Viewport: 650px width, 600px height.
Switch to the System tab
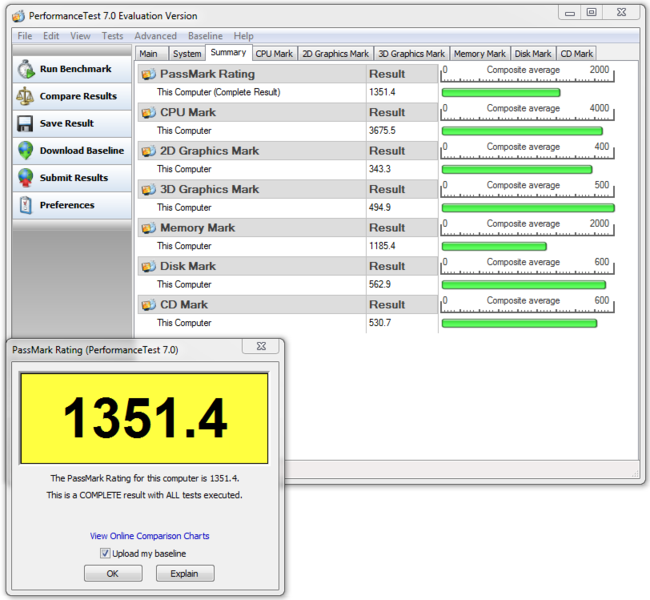tap(187, 54)
